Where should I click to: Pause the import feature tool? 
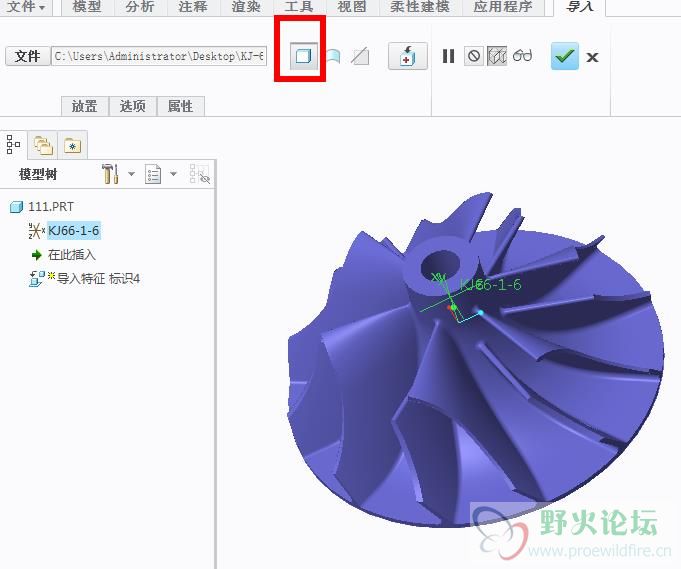(x=448, y=56)
